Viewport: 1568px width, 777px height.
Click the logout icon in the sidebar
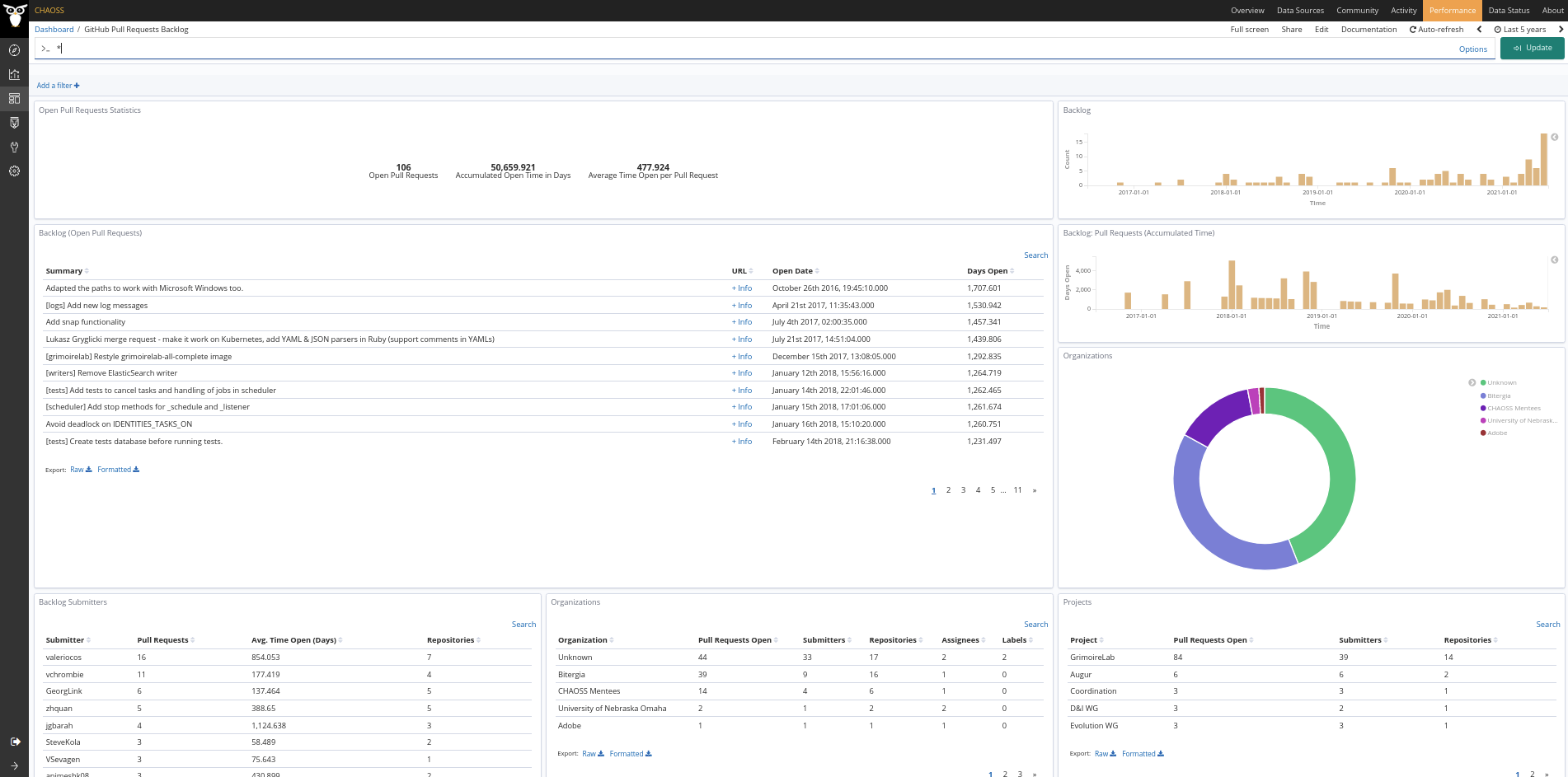click(14, 742)
